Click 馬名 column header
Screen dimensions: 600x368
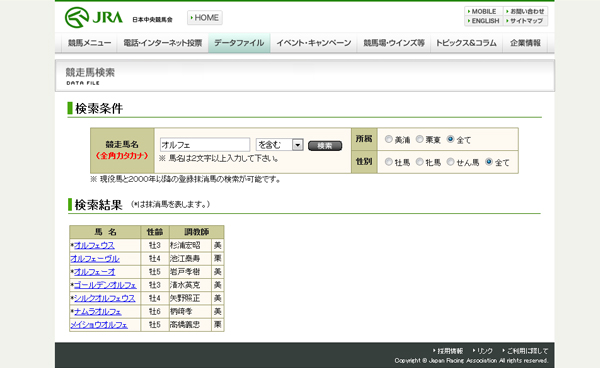(105, 232)
